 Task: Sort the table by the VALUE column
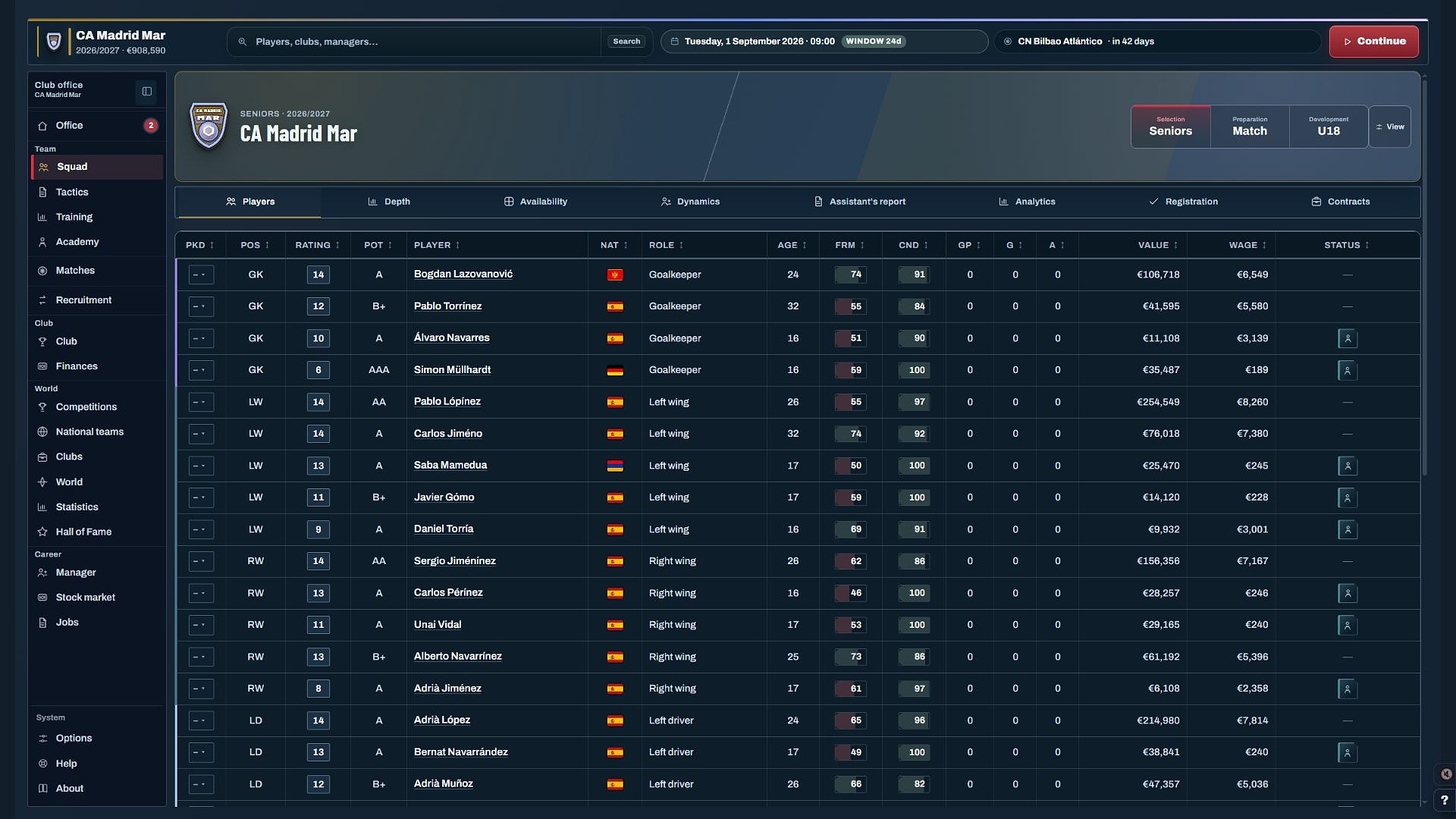(1158, 245)
